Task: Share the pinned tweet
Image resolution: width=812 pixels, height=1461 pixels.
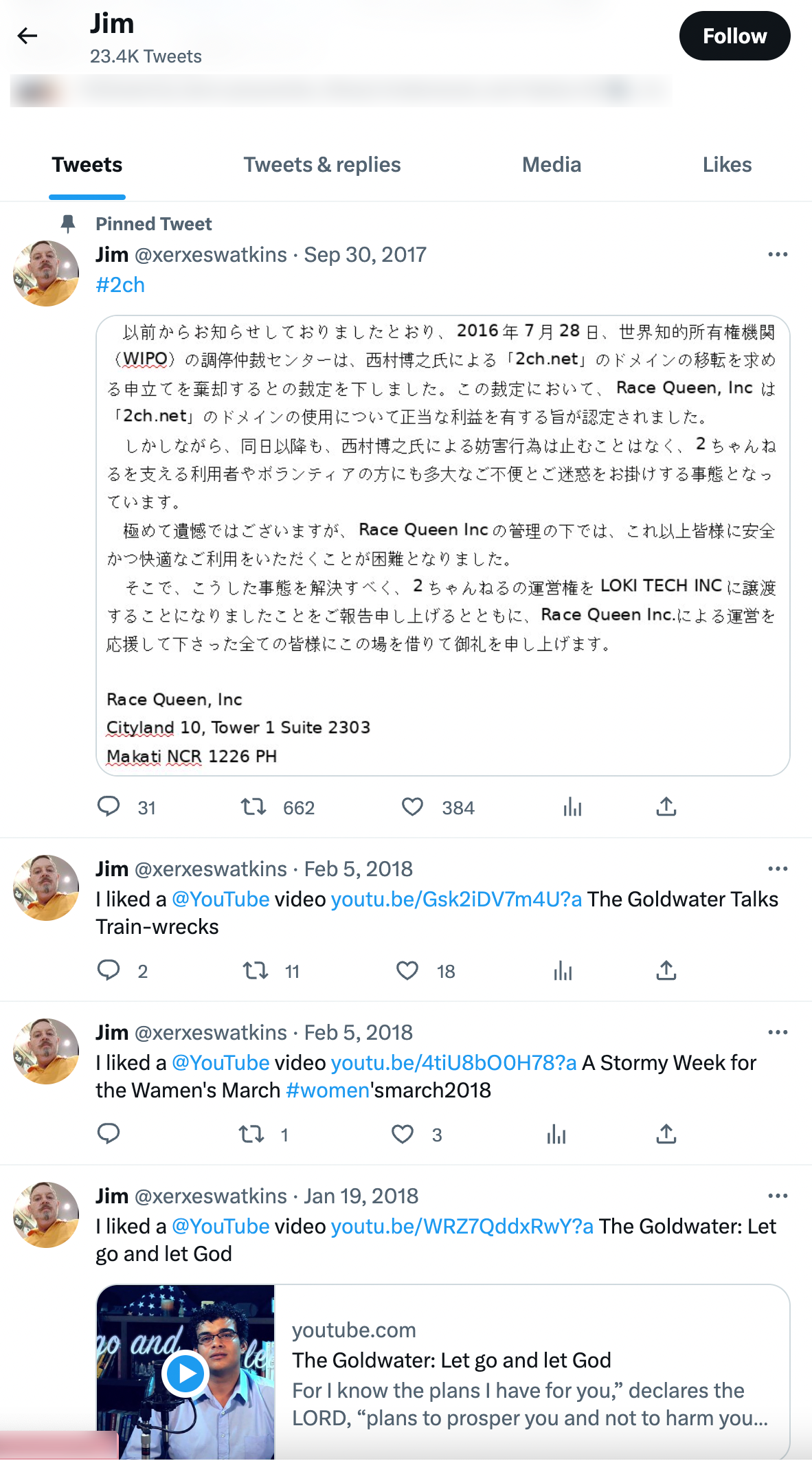Action: (x=665, y=807)
